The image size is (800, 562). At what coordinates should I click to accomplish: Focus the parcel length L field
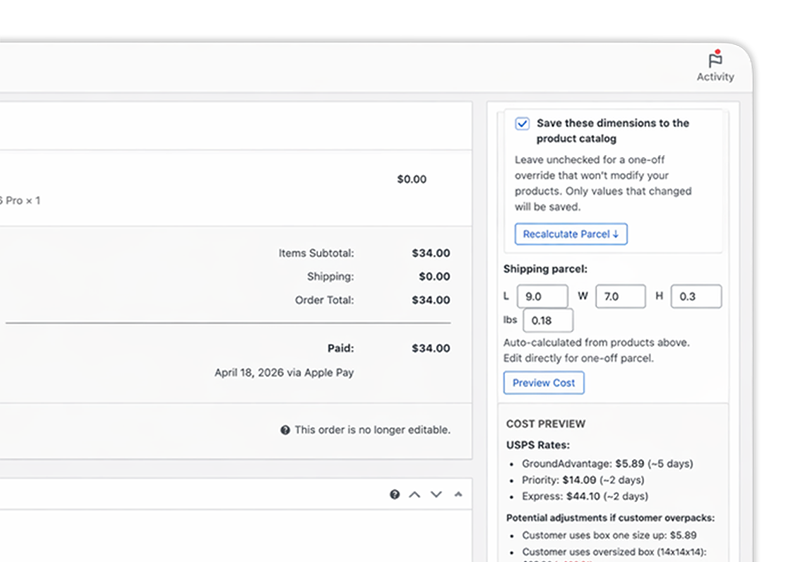point(542,296)
